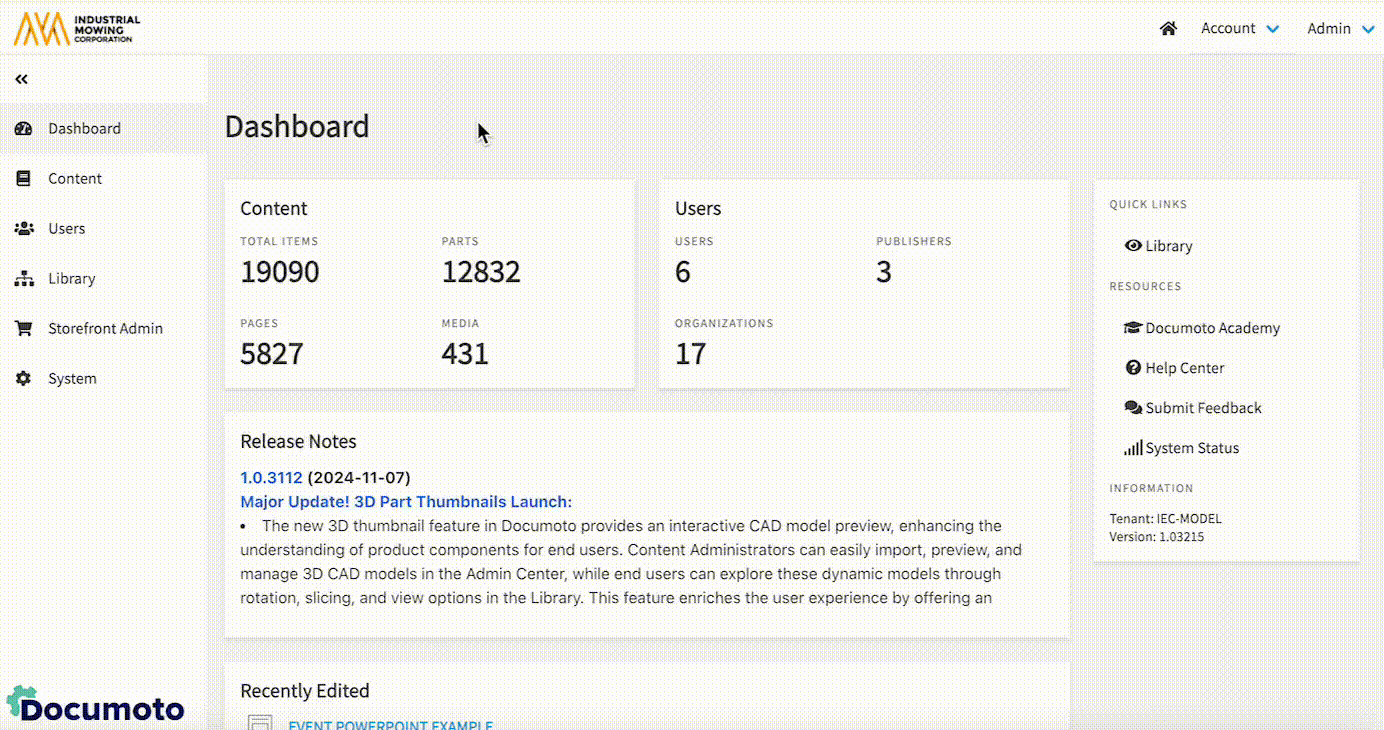Click the Major Update 3D Thumbnails heading
Image resolution: width=1384 pixels, height=730 pixels.
pyautogui.click(x=406, y=502)
